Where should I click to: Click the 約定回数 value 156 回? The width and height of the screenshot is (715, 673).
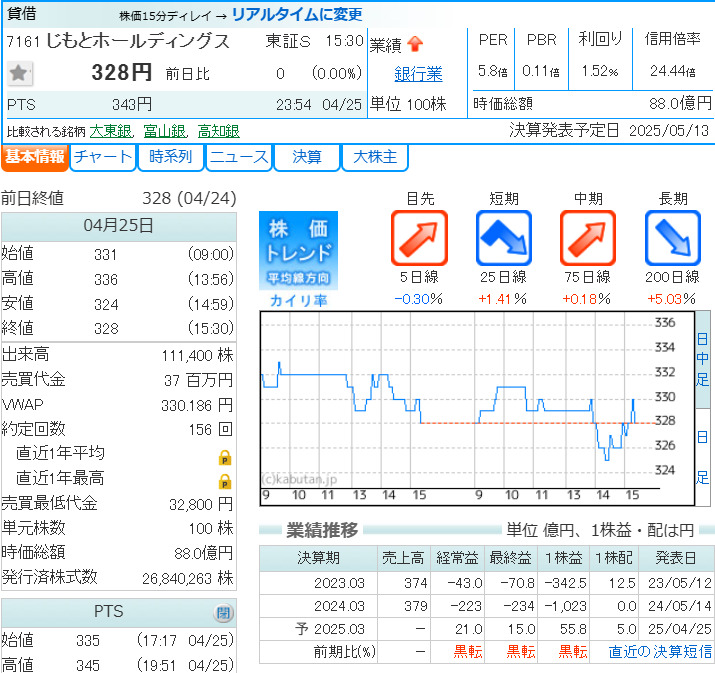click(211, 429)
